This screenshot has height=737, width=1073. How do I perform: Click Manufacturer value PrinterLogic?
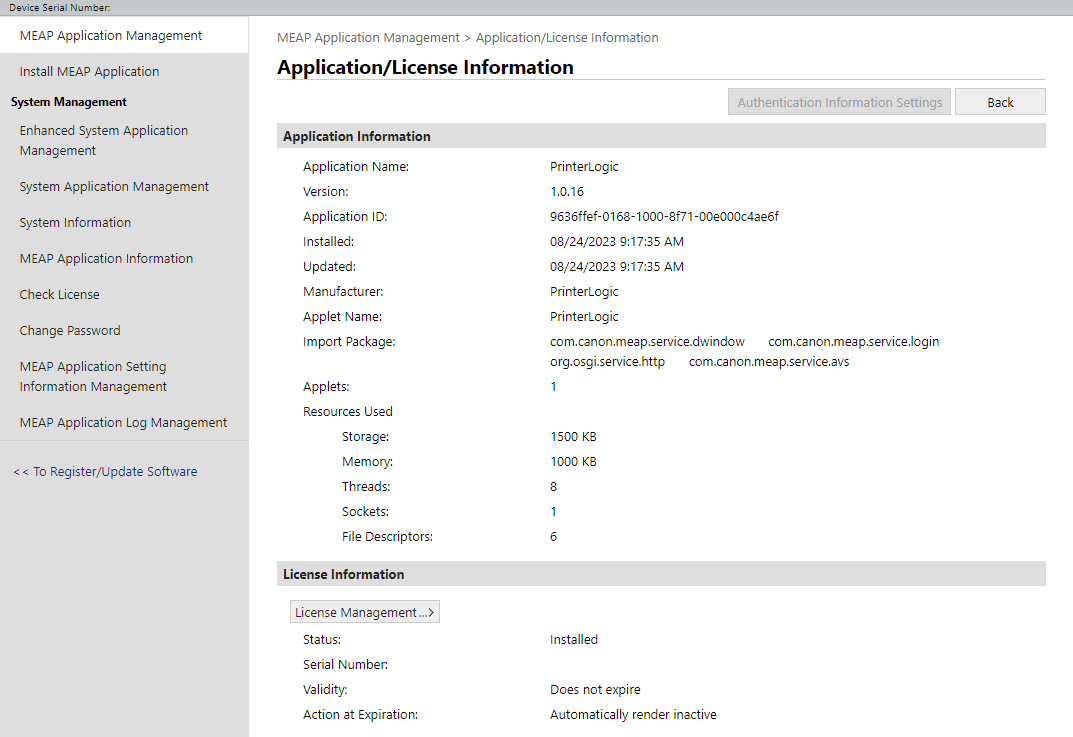click(584, 292)
